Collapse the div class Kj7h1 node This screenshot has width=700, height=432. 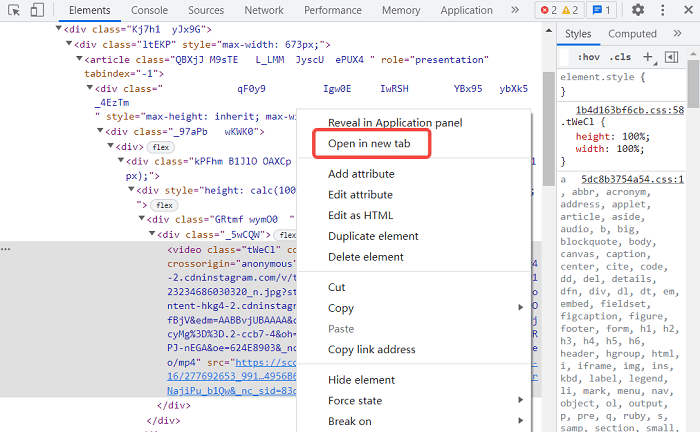coord(58,29)
